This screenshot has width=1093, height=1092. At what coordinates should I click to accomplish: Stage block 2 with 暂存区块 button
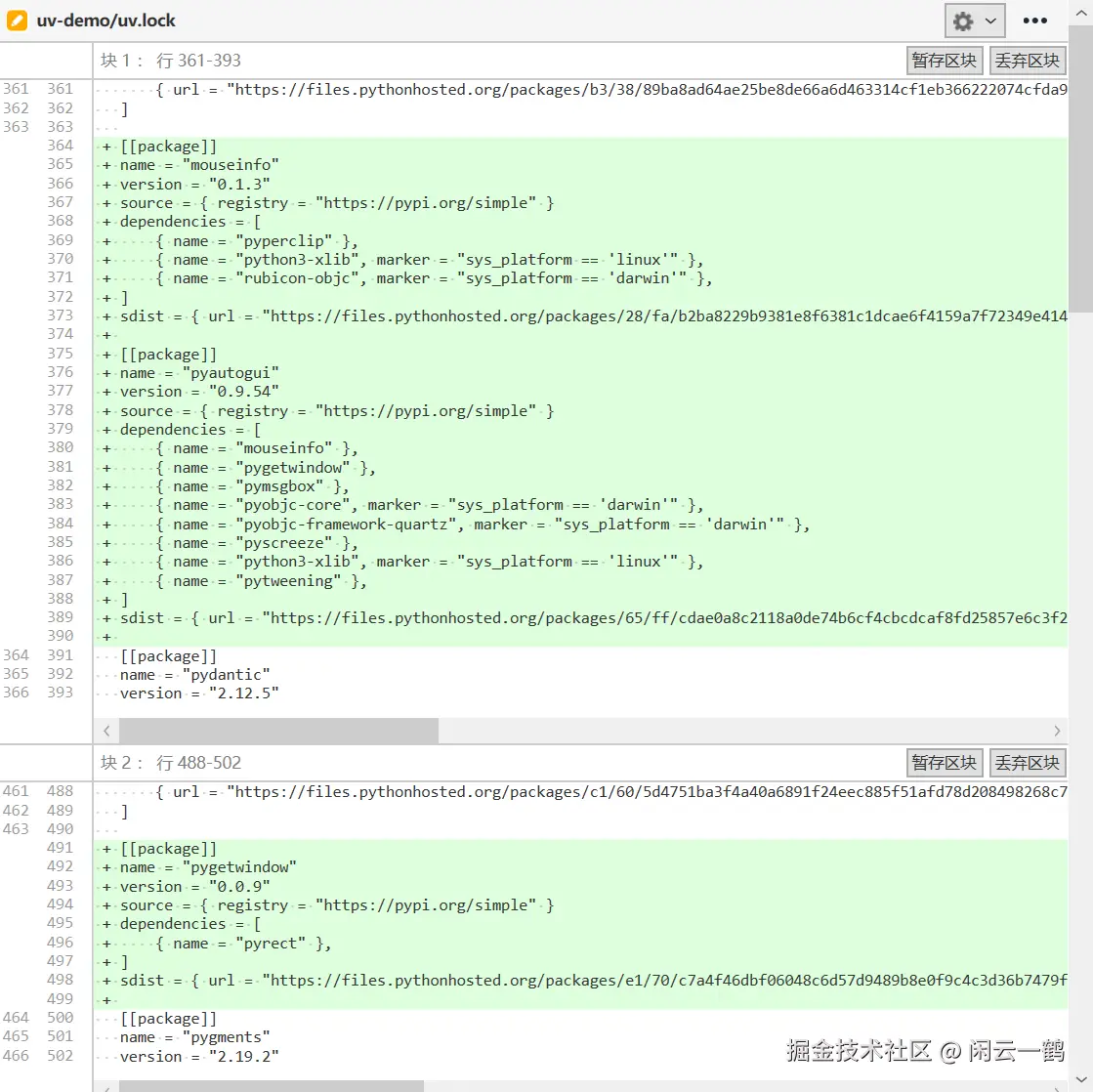(x=944, y=763)
